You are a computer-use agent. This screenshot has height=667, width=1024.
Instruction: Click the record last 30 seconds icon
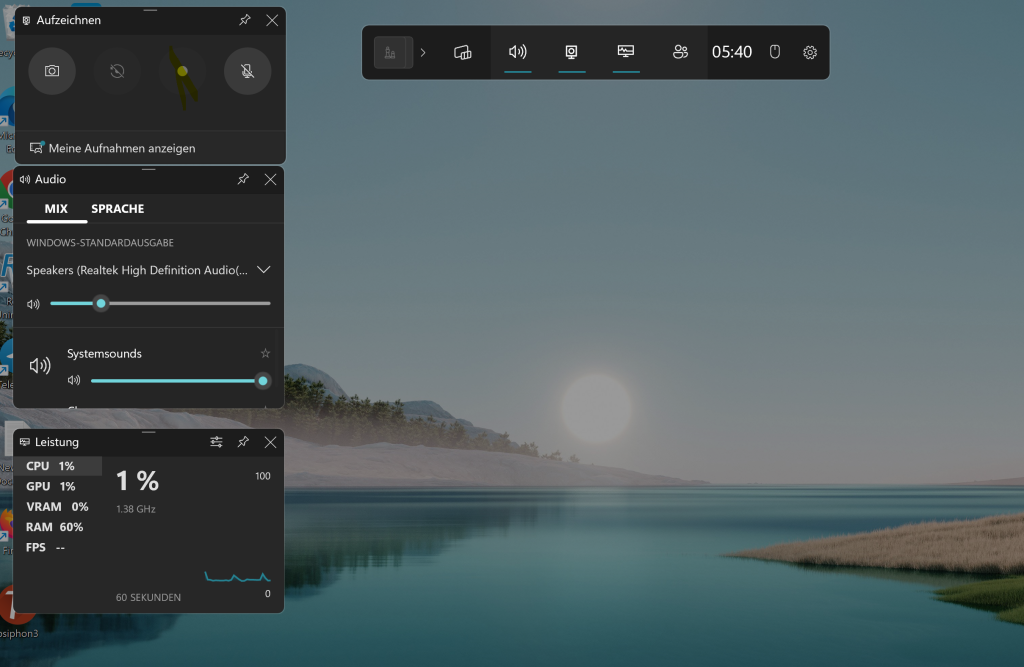pyautogui.click(x=117, y=71)
